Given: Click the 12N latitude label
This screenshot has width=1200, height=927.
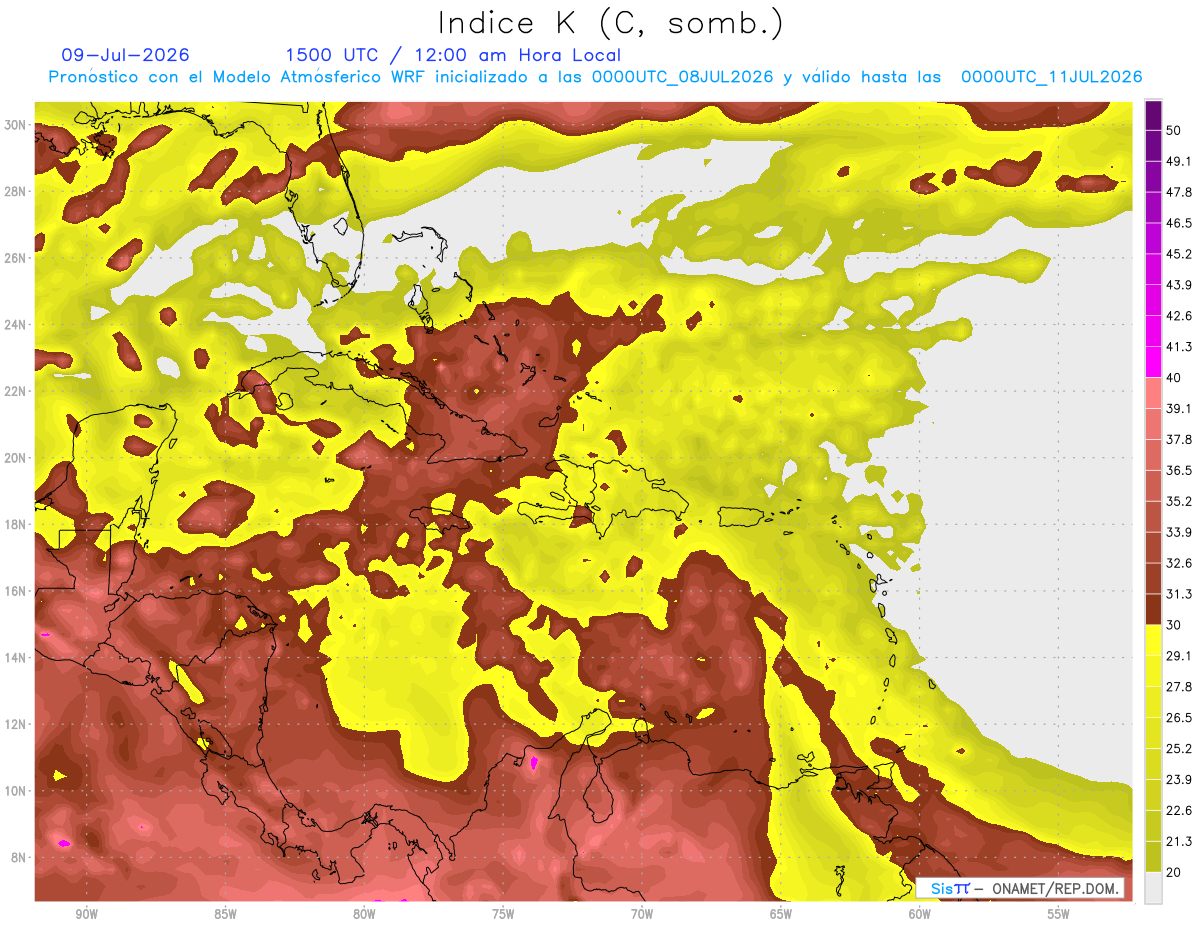Looking at the screenshot, I should [x=16, y=724].
